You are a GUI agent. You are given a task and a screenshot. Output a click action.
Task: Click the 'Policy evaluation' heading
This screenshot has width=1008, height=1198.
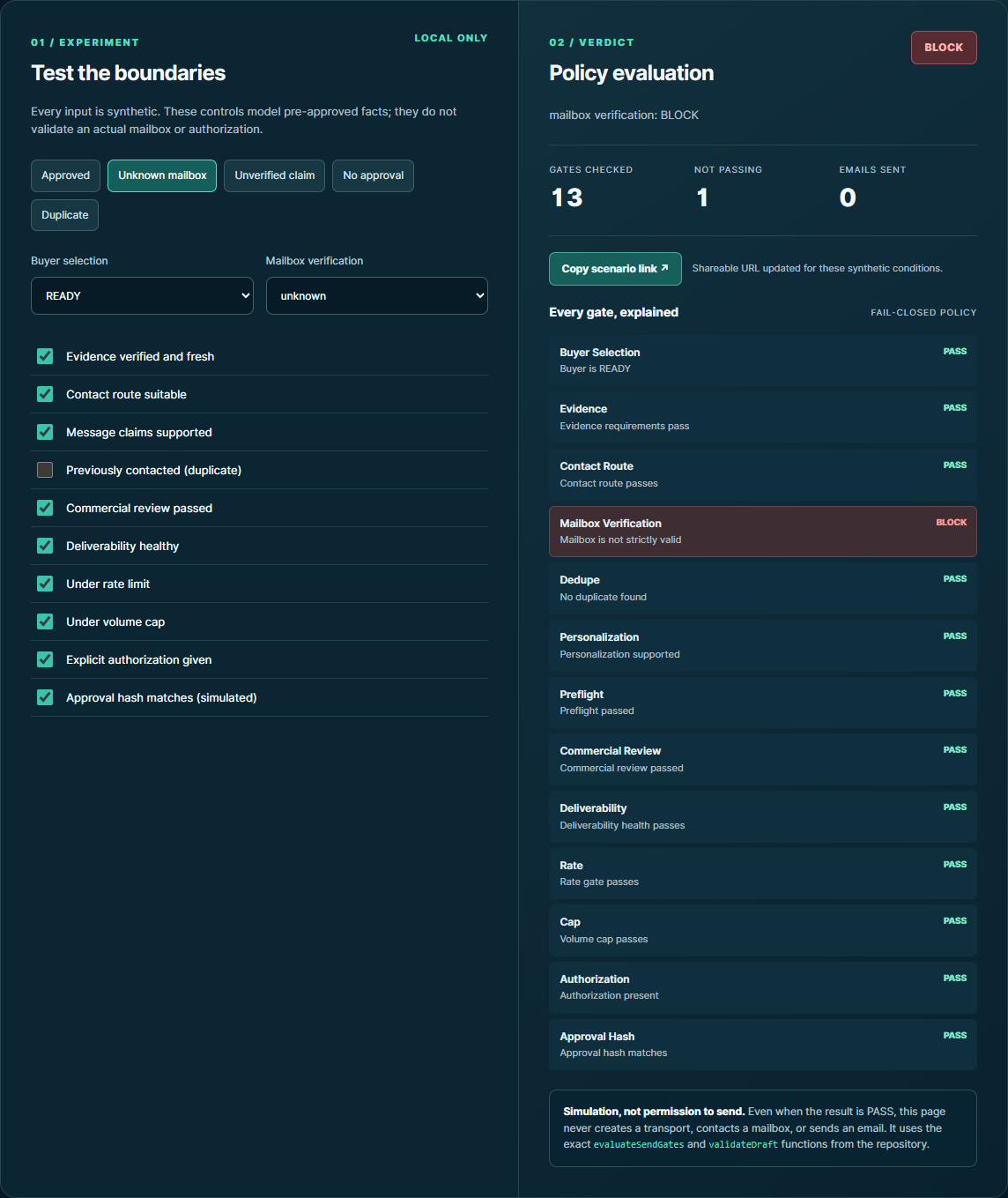(632, 73)
